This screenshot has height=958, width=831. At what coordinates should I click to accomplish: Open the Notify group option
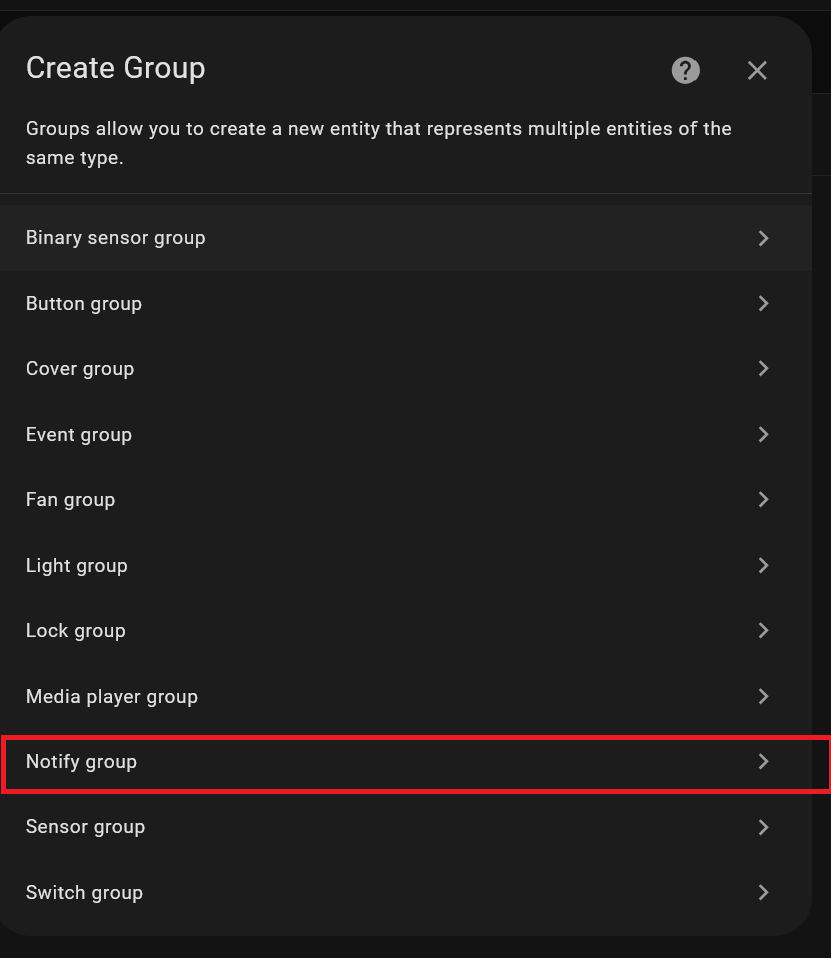(82, 761)
